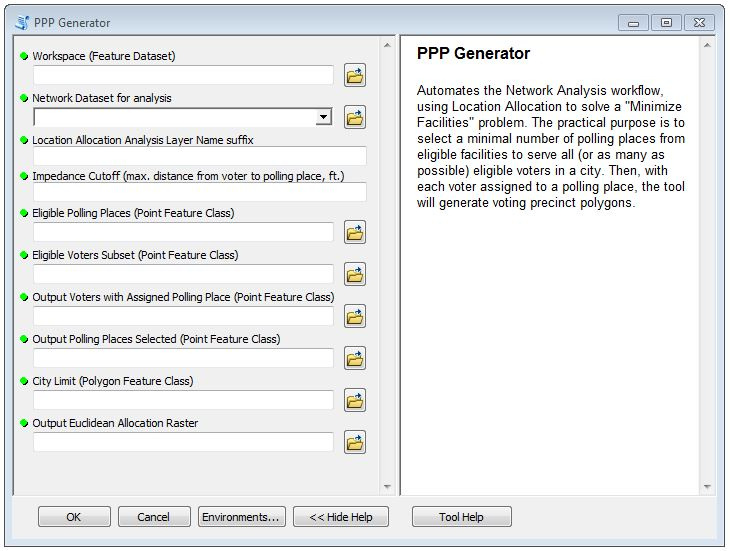Browse for City Limit polygon feature class
The image size is (730, 551).
click(x=355, y=401)
